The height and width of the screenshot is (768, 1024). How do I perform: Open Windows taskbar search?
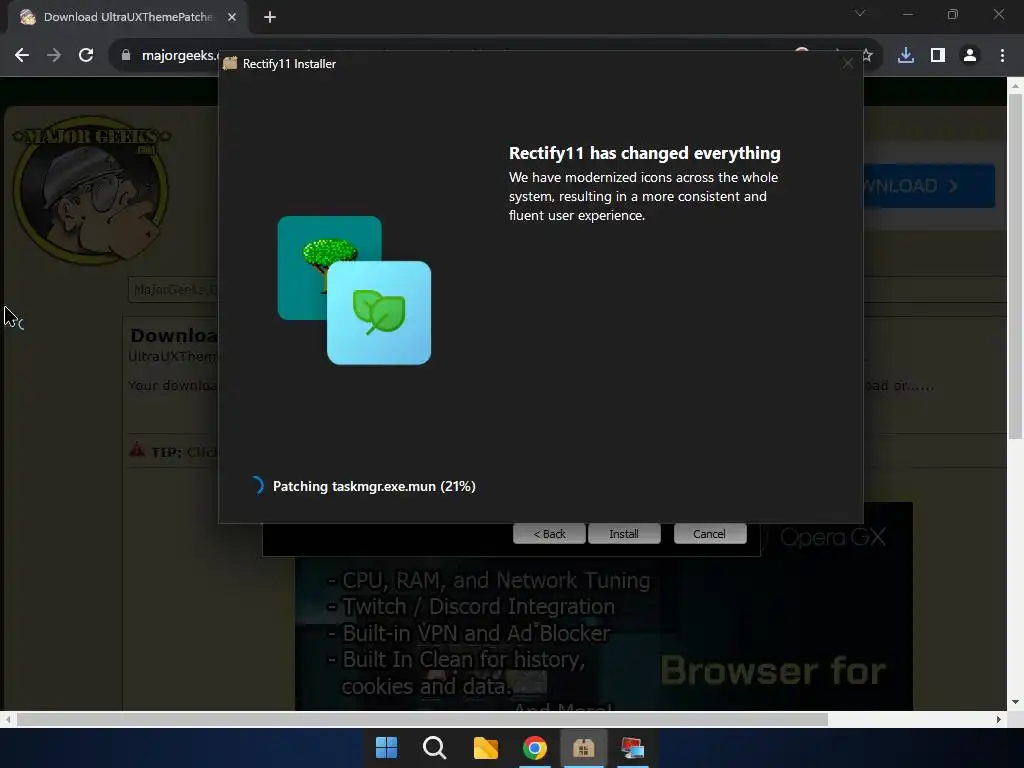tap(435, 748)
